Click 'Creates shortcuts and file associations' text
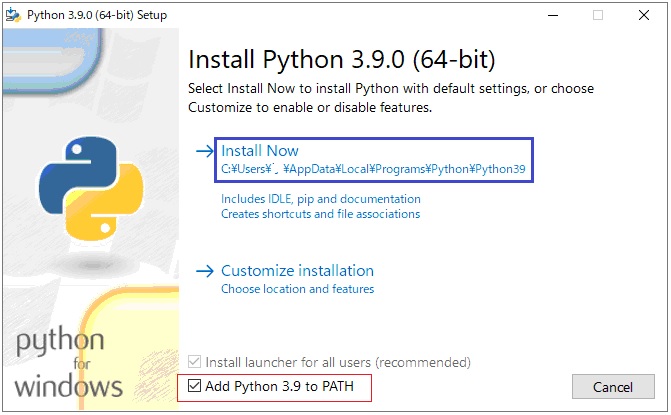Viewport: 671px width, 415px height. point(321,214)
